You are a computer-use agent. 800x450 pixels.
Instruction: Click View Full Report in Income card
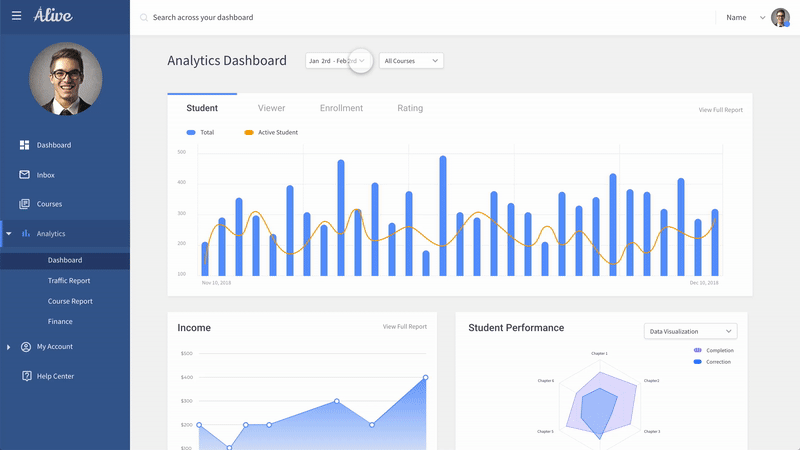click(x=405, y=327)
